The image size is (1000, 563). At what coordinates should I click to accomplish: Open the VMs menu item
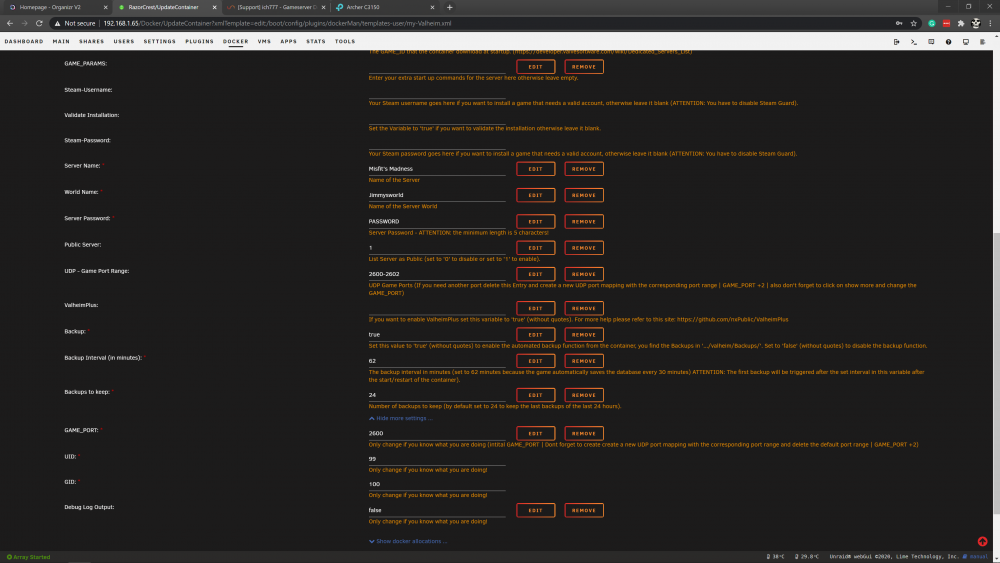[x=264, y=41]
